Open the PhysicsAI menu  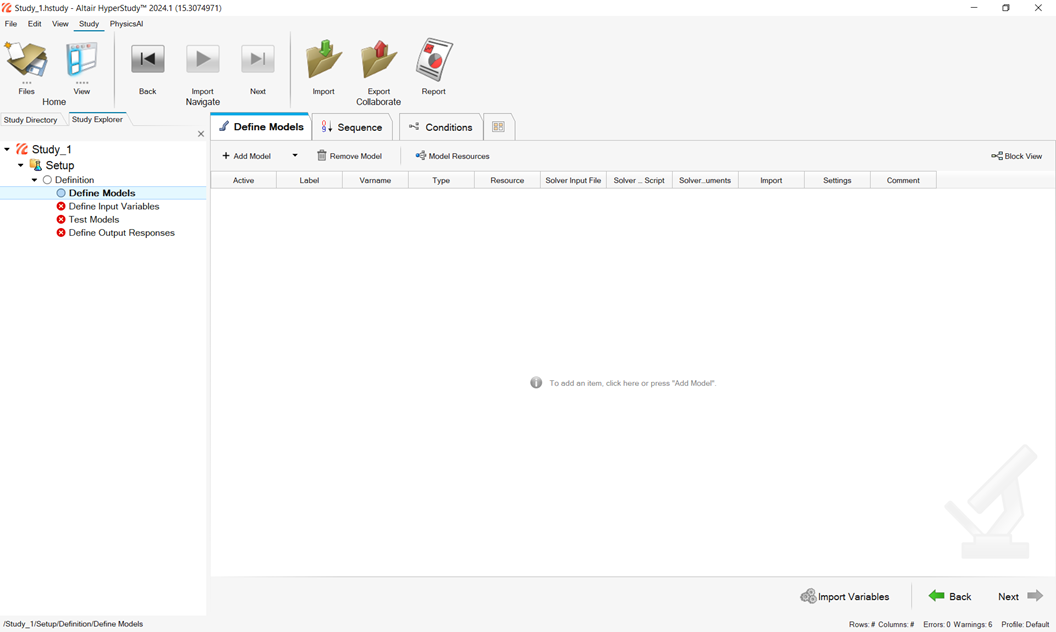tap(127, 24)
